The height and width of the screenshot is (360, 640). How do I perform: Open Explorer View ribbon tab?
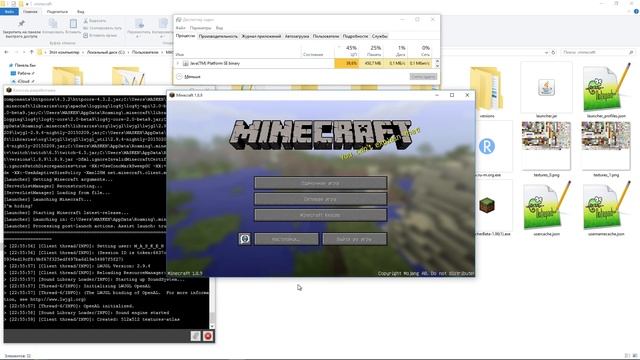tap(81, 11)
